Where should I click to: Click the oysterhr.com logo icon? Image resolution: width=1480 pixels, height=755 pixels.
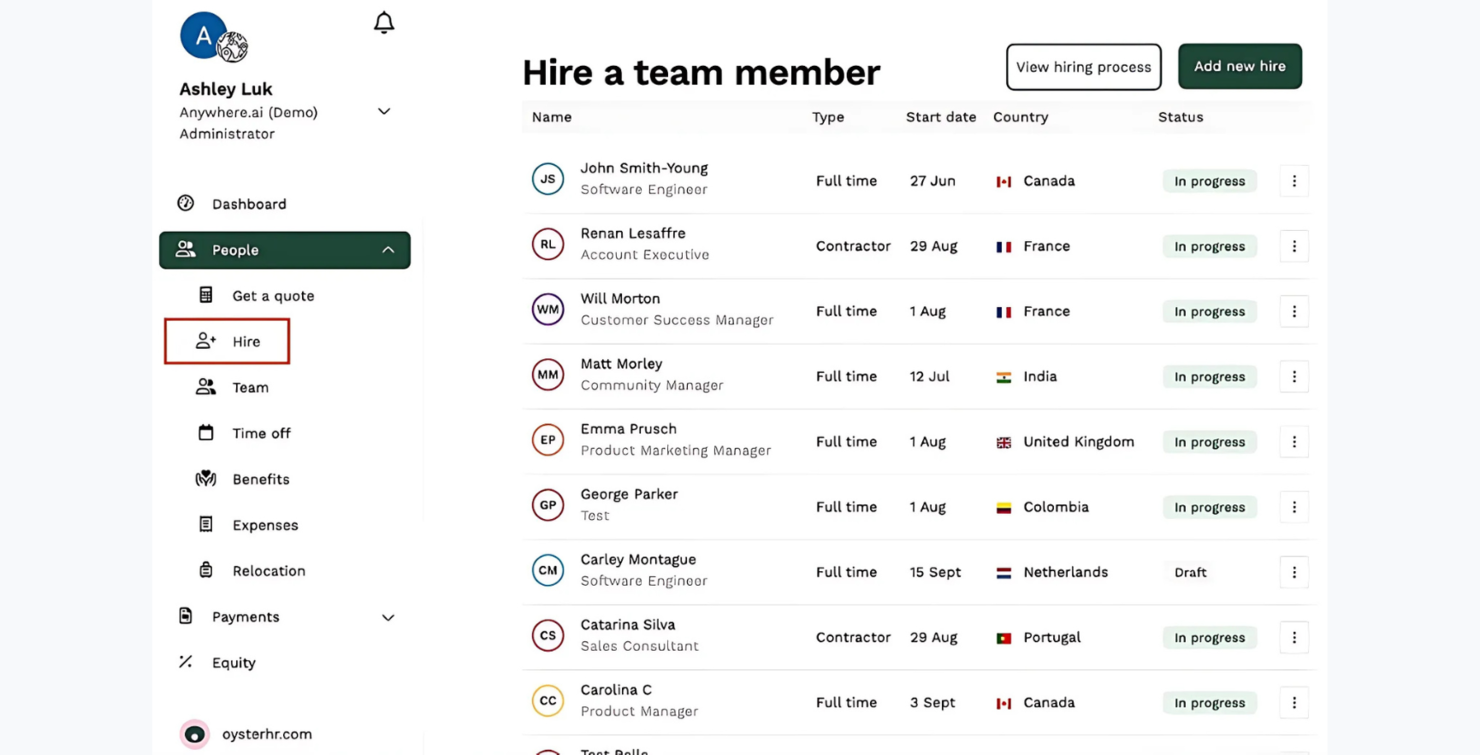[x=195, y=734]
